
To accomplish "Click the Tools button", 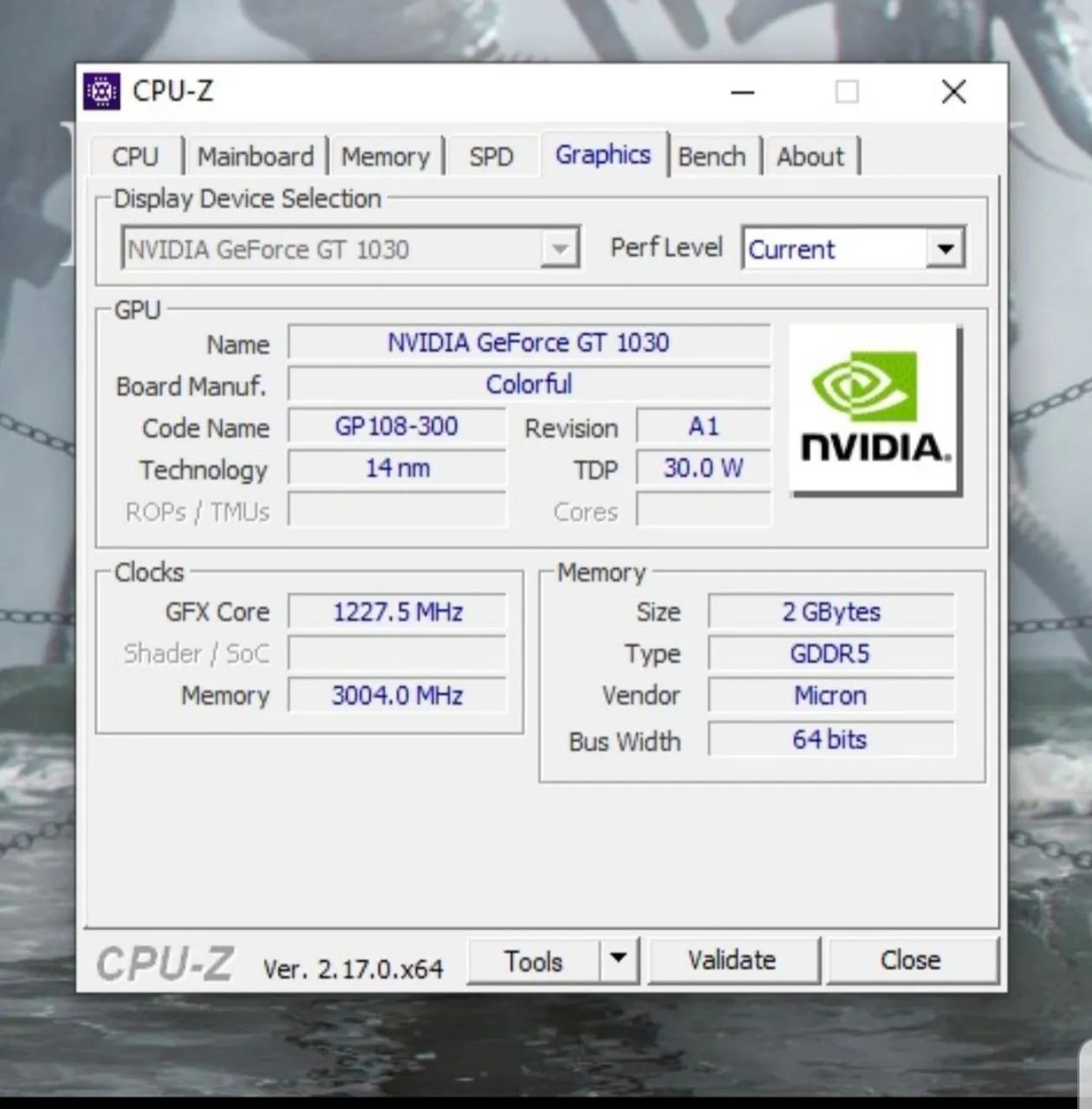I will tap(534, 961).
